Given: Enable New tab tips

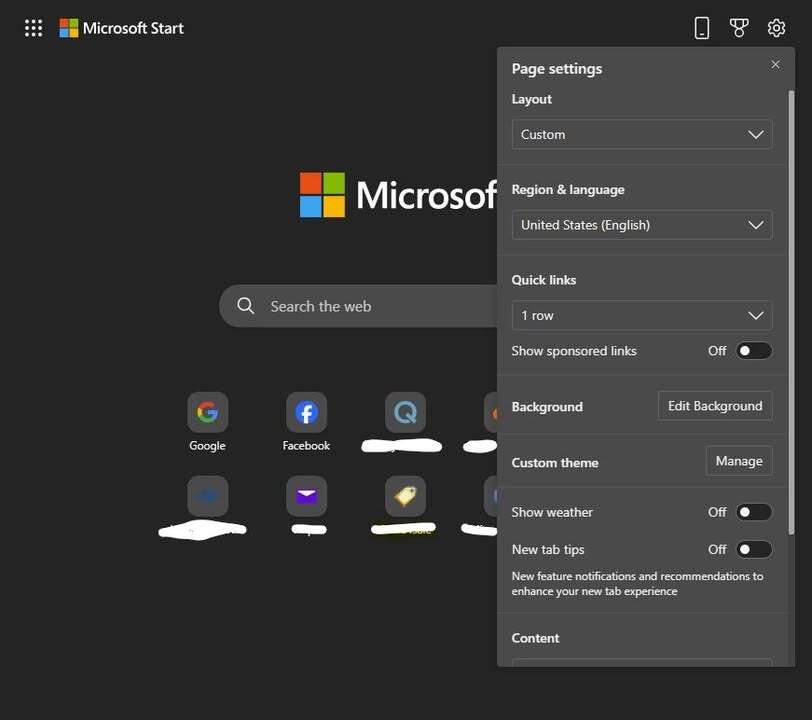Looking at the screenshot, I should click(754, 549).
